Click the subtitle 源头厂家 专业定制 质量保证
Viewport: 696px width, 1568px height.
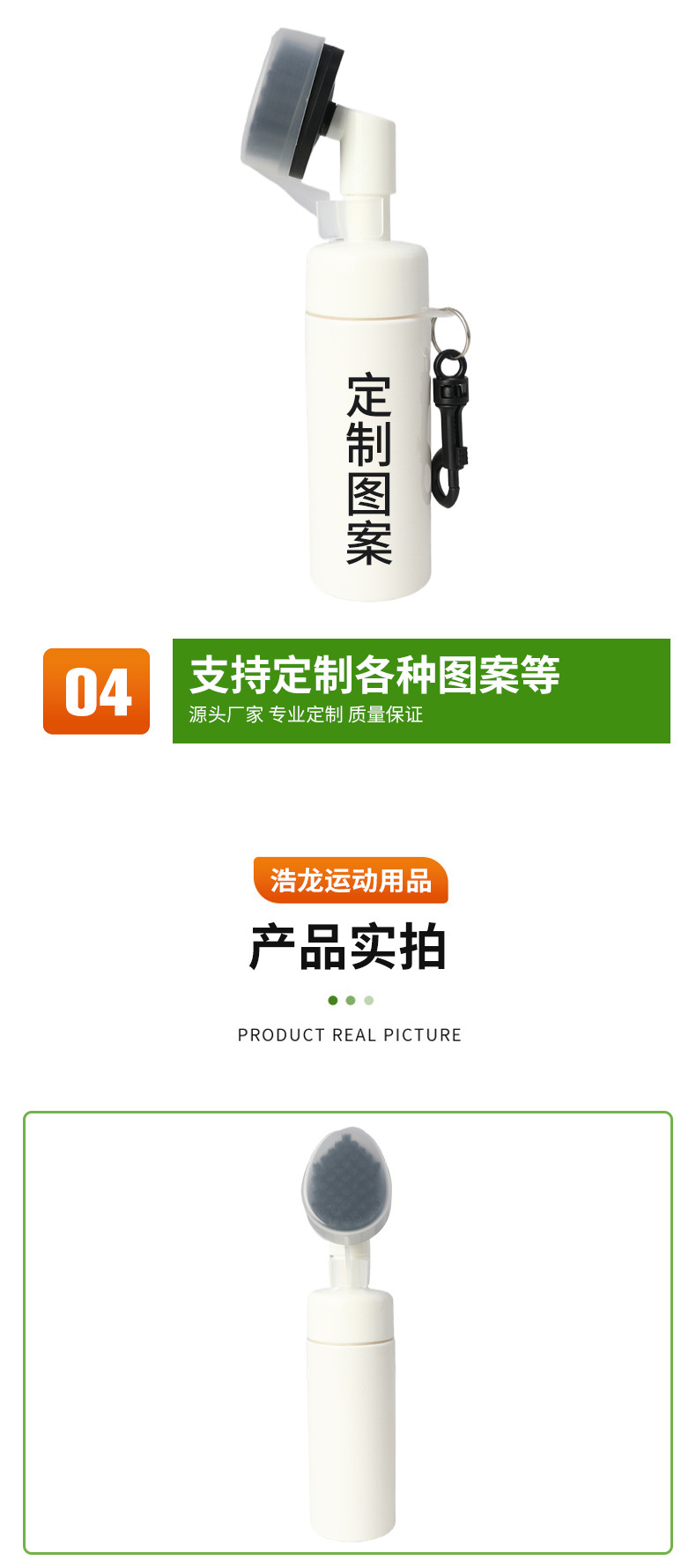pos(306,714)
